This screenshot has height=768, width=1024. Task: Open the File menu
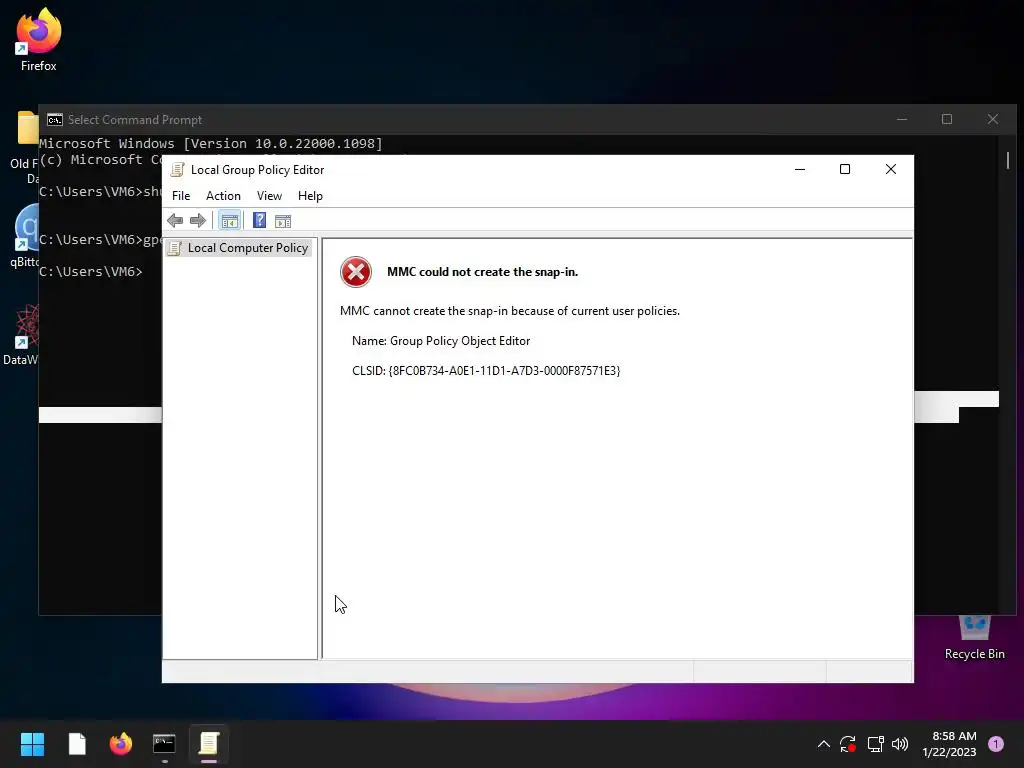181,196
